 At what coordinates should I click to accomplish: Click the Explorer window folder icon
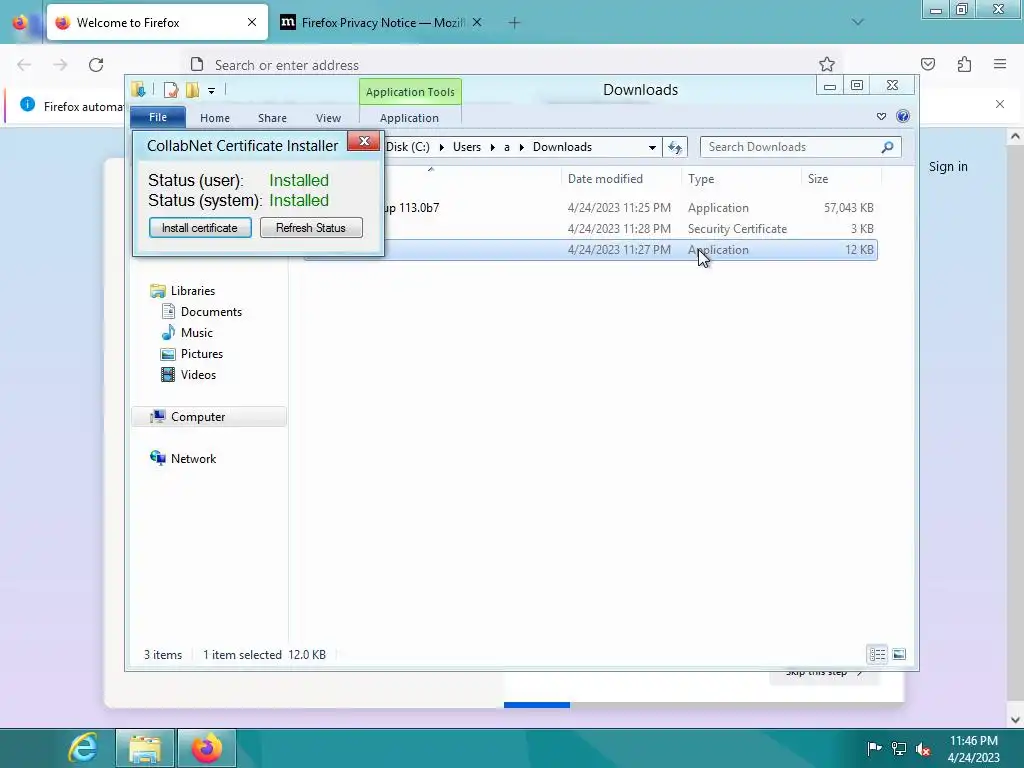(x=138, y=90)
